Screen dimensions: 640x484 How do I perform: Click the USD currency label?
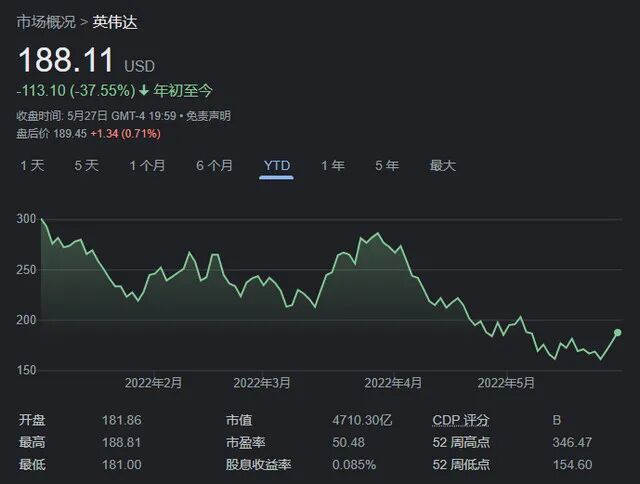(x=139, y=66)
